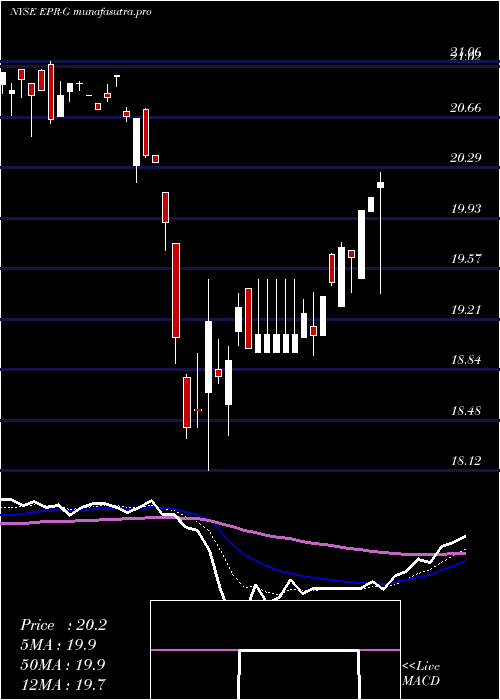The image size is (500, 700).
Task: Click the 18.84 price axis label
Action: tap(466, 359)
